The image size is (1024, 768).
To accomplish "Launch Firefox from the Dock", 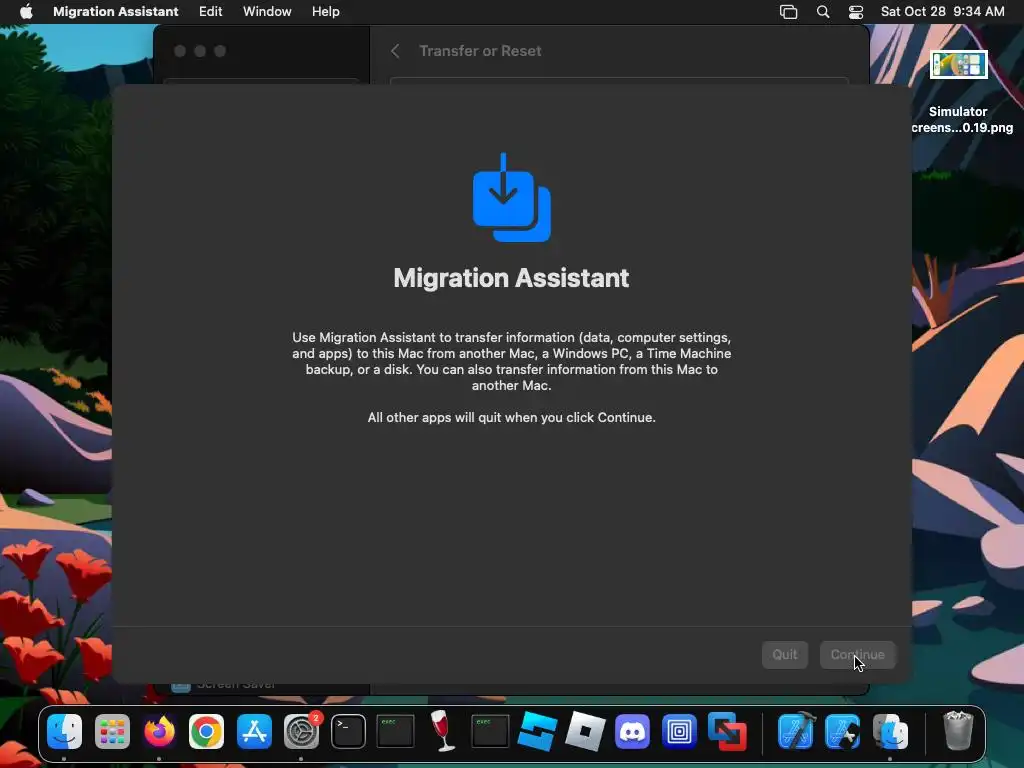I will (159, 731).
